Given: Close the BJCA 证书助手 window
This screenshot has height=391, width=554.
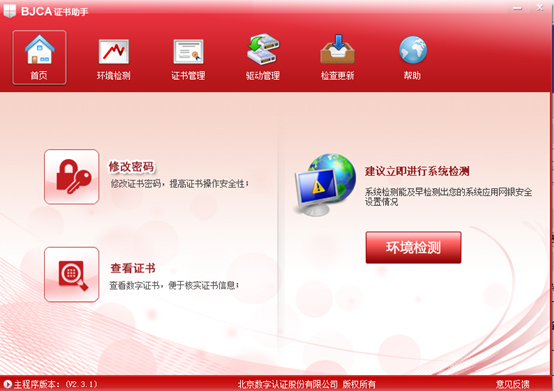Looking at the screenshot, I should point(540,7).
